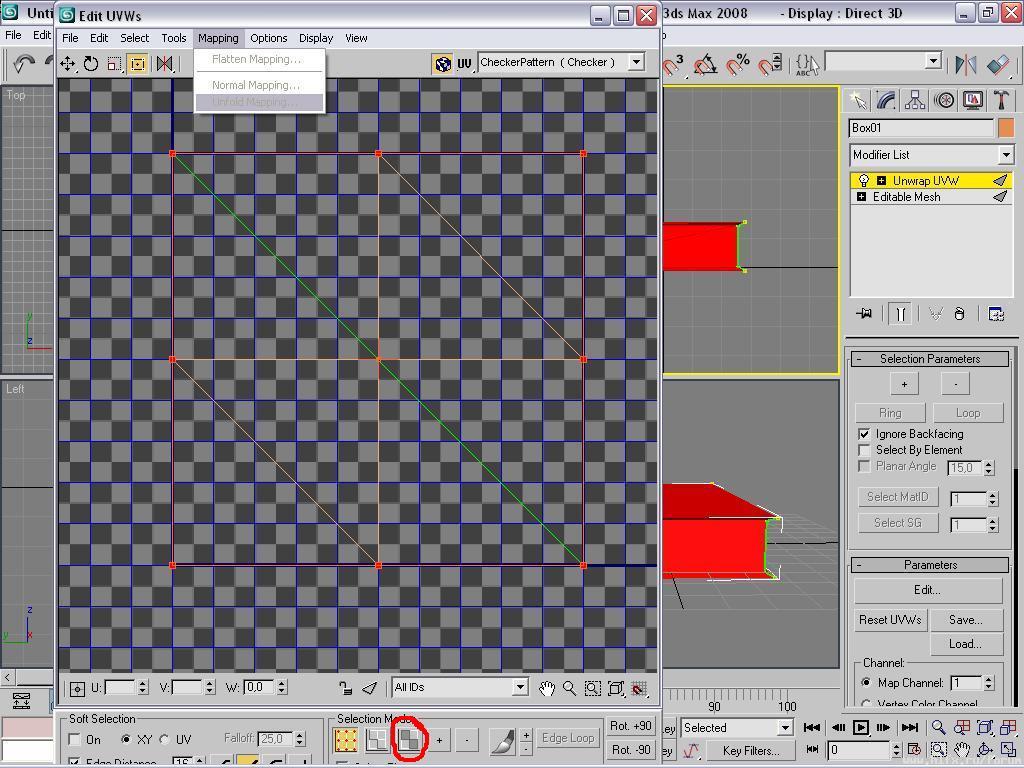Click the Reset UVWs button
This screenshot has height=768, width=1024.
[x=889, y=620]
